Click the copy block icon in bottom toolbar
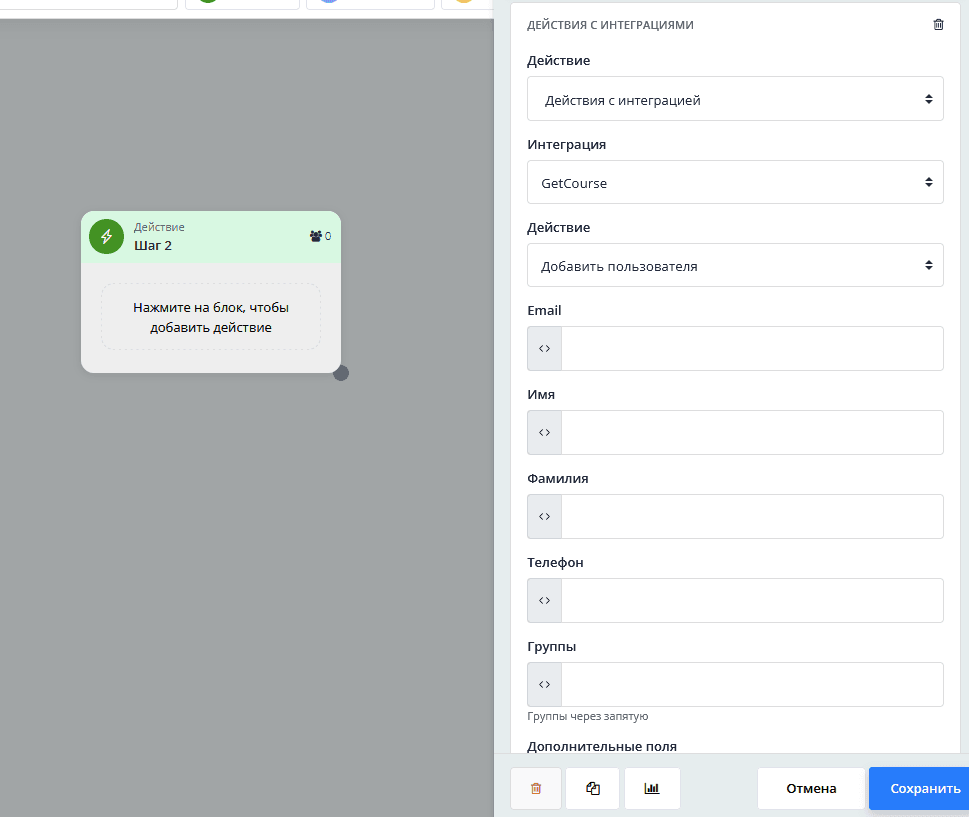Screen dimensions: 969x817 (x=593, y=788)
